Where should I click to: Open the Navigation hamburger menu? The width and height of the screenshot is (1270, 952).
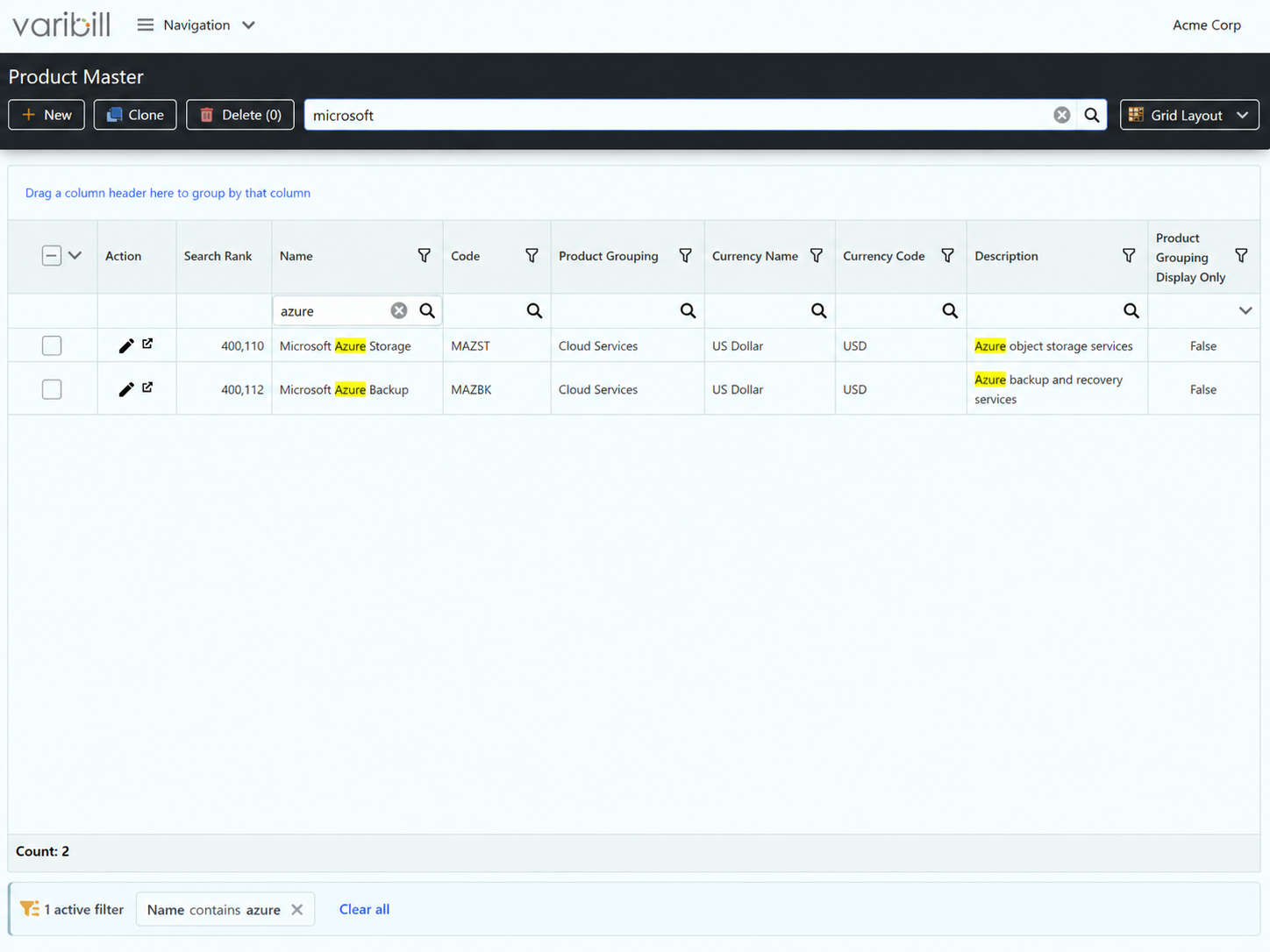pyautogui.click(x=146, y=25)
